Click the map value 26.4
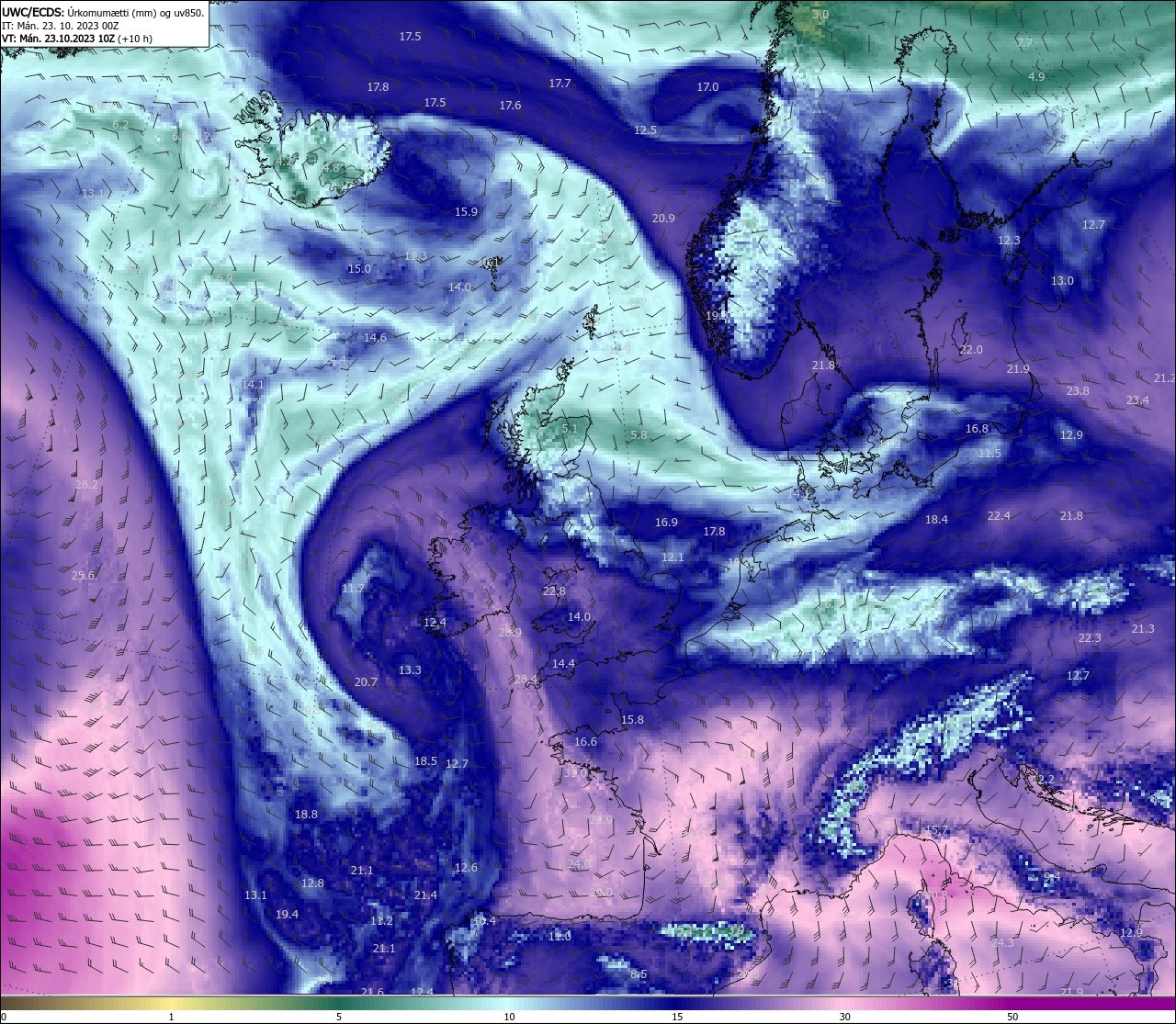This screenshot has width=1176, height=1024. tap(526, 680)
